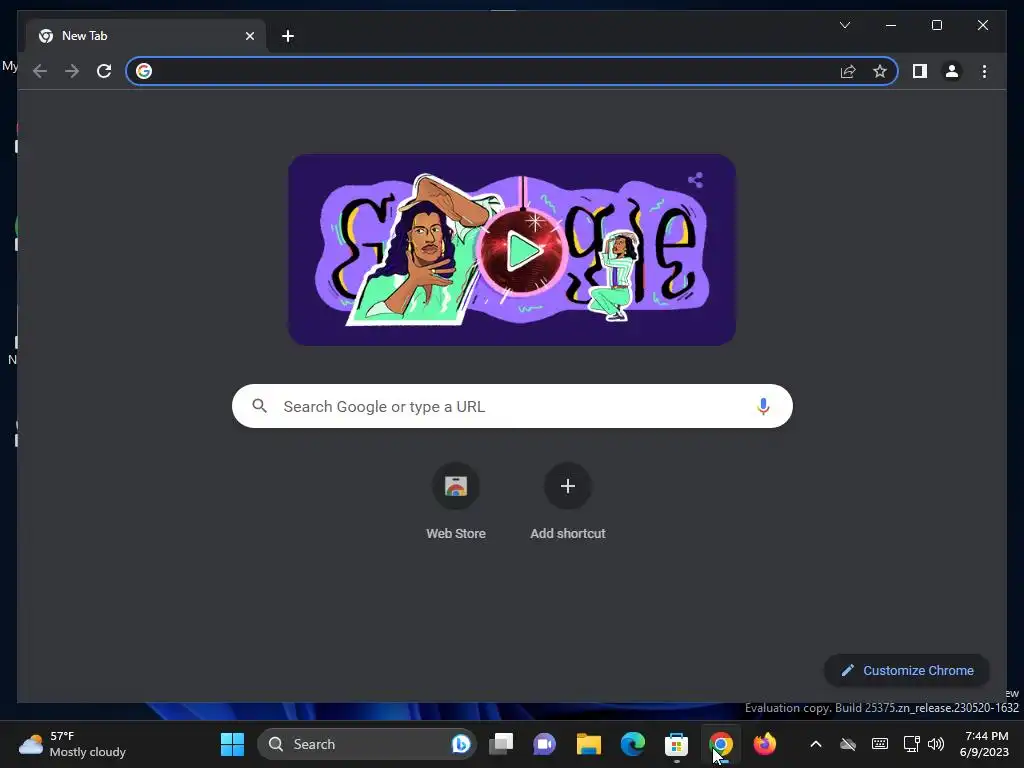Viewport: 1024px width, 768px height.
Task: Launch Firefox from the taskbar
Action: [x=765, y=744]
